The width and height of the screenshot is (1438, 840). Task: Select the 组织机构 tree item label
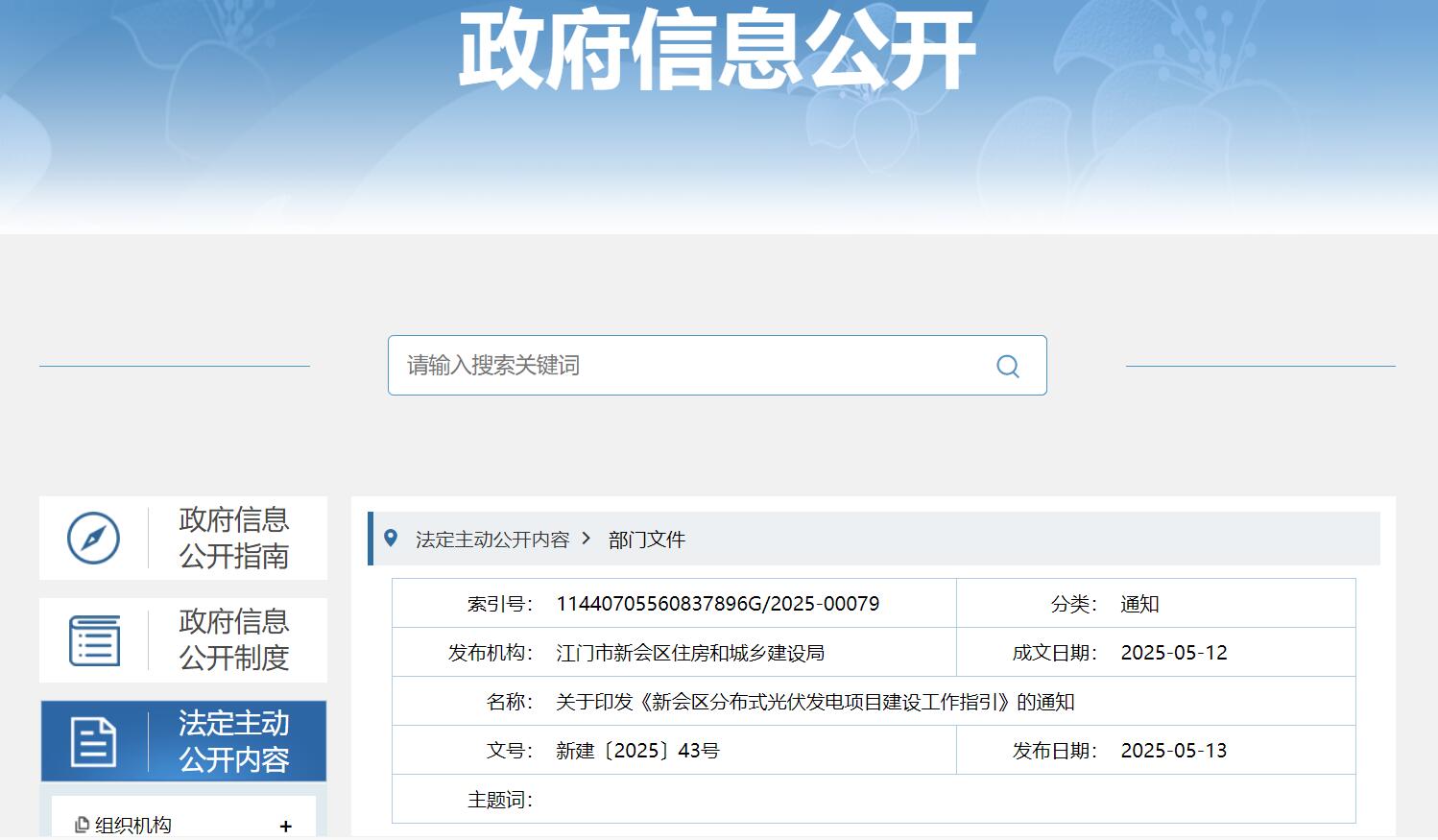pos(133,826)
